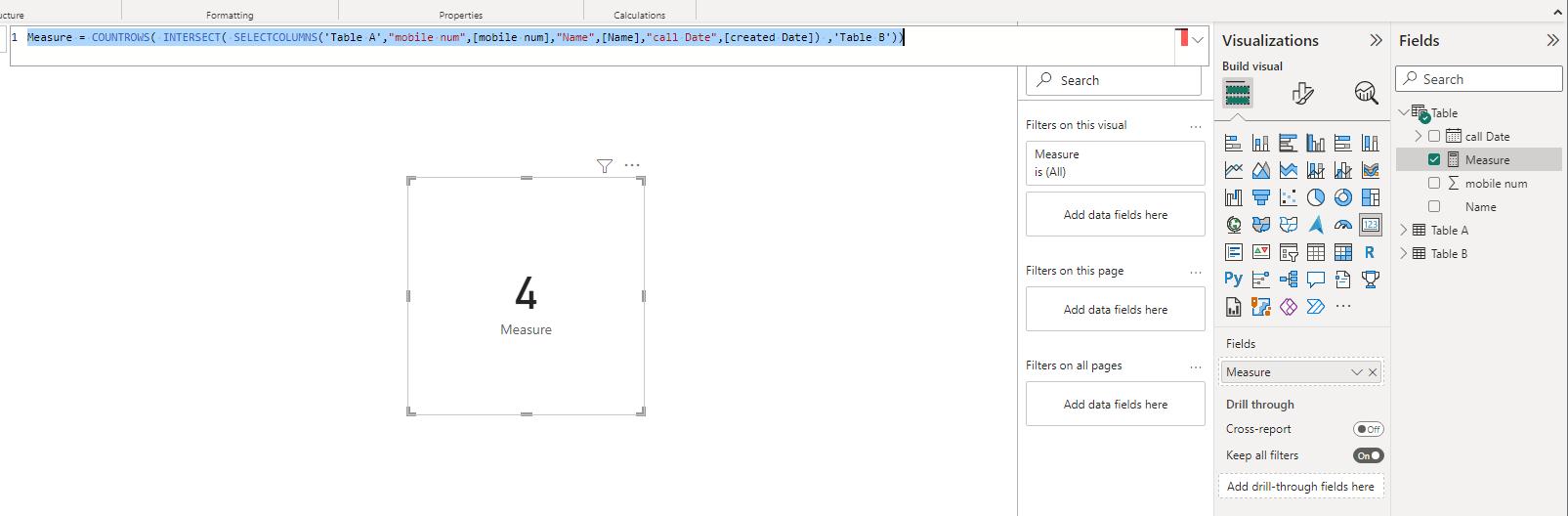
Task: Remove Measure from the Fields well
Action: click(1373, 372)
